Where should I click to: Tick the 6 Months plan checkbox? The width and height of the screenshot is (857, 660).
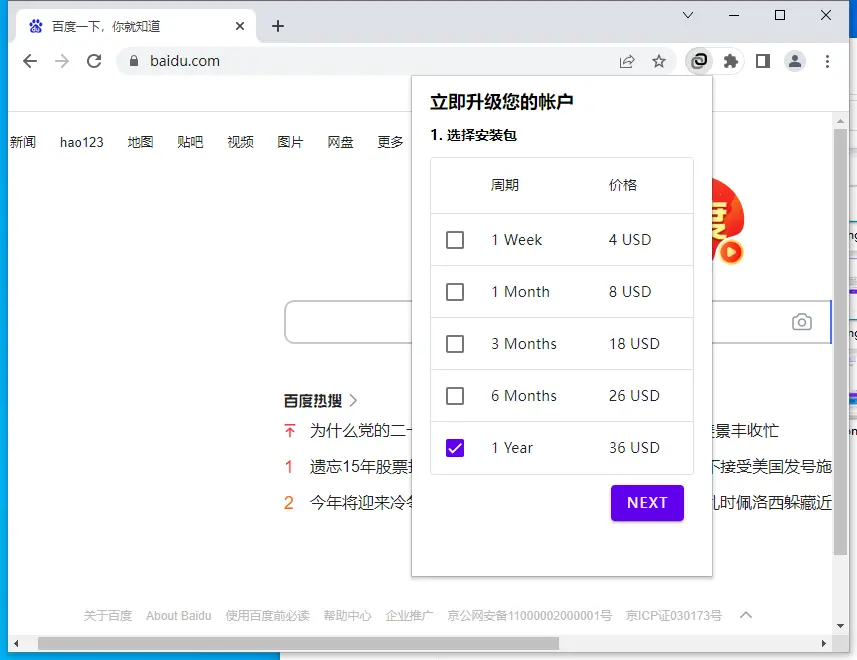(455, 396)
